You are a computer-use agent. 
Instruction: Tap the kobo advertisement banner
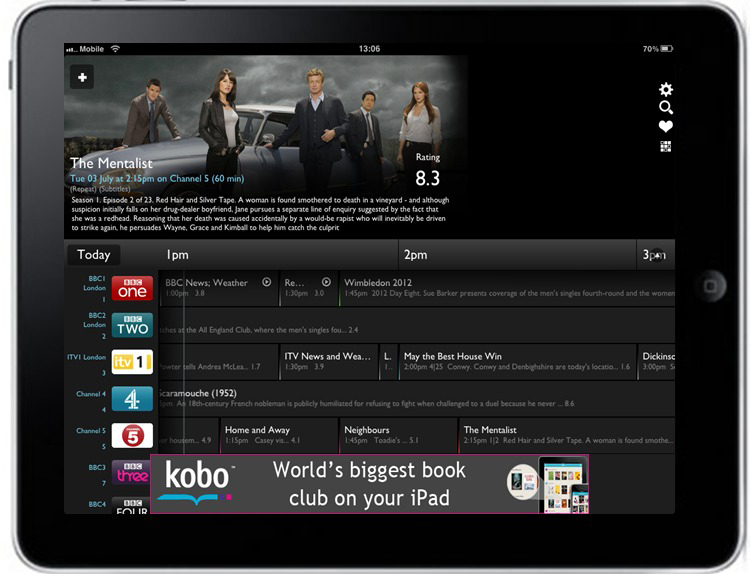(x=369, y=484)
